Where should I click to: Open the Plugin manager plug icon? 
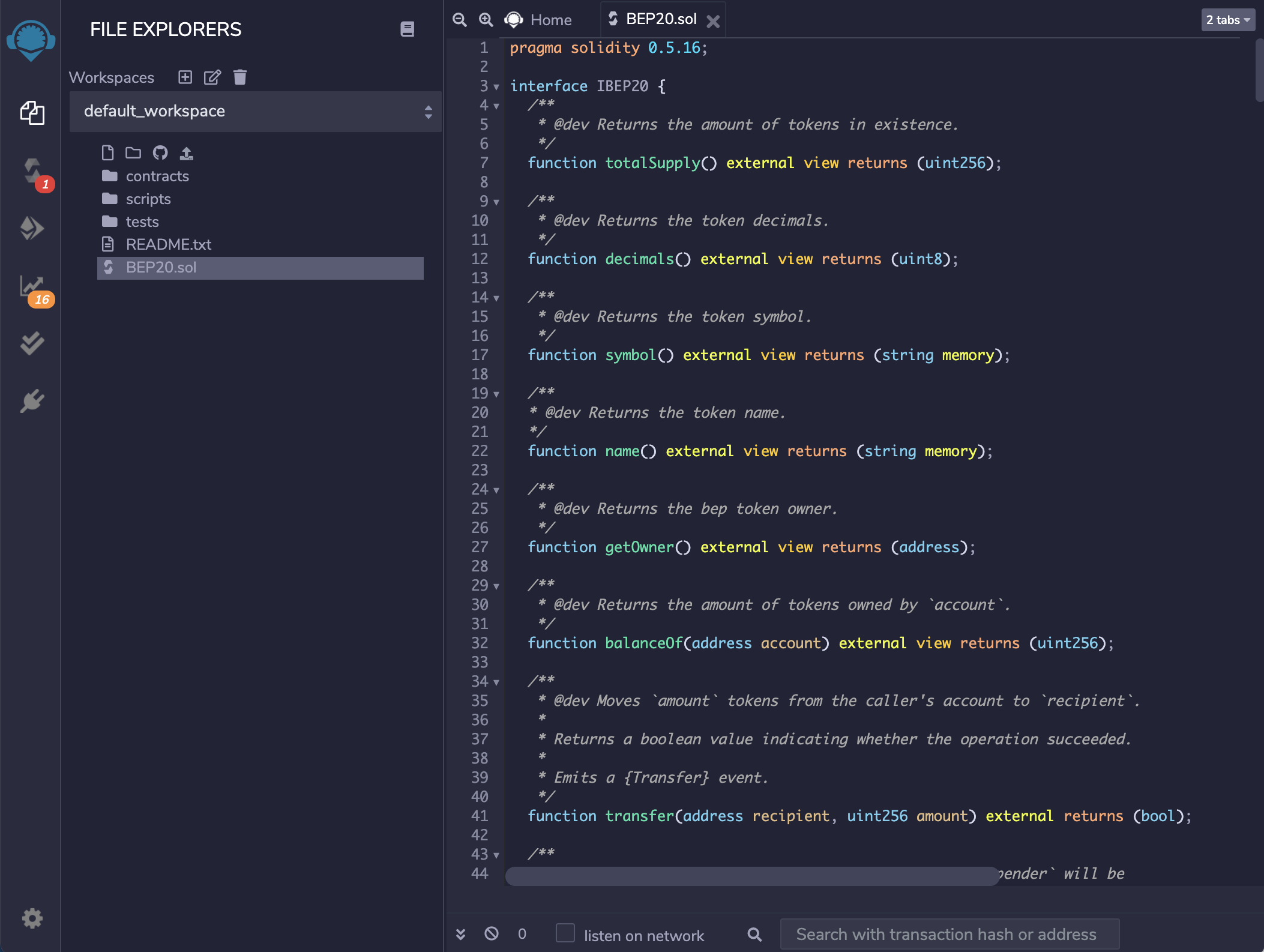coord(32,401)
